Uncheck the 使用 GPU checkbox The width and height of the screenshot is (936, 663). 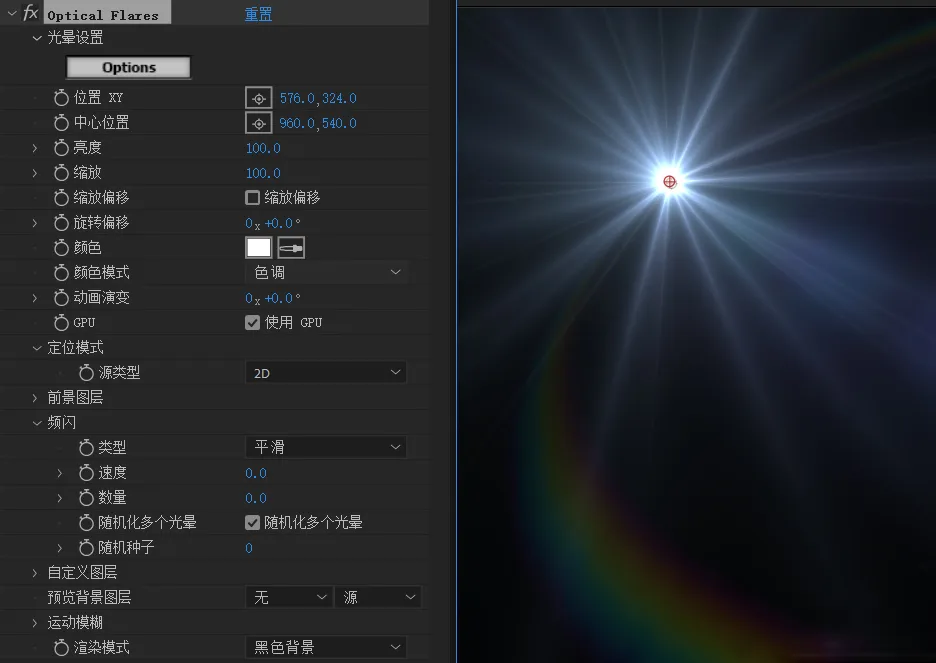253,323
